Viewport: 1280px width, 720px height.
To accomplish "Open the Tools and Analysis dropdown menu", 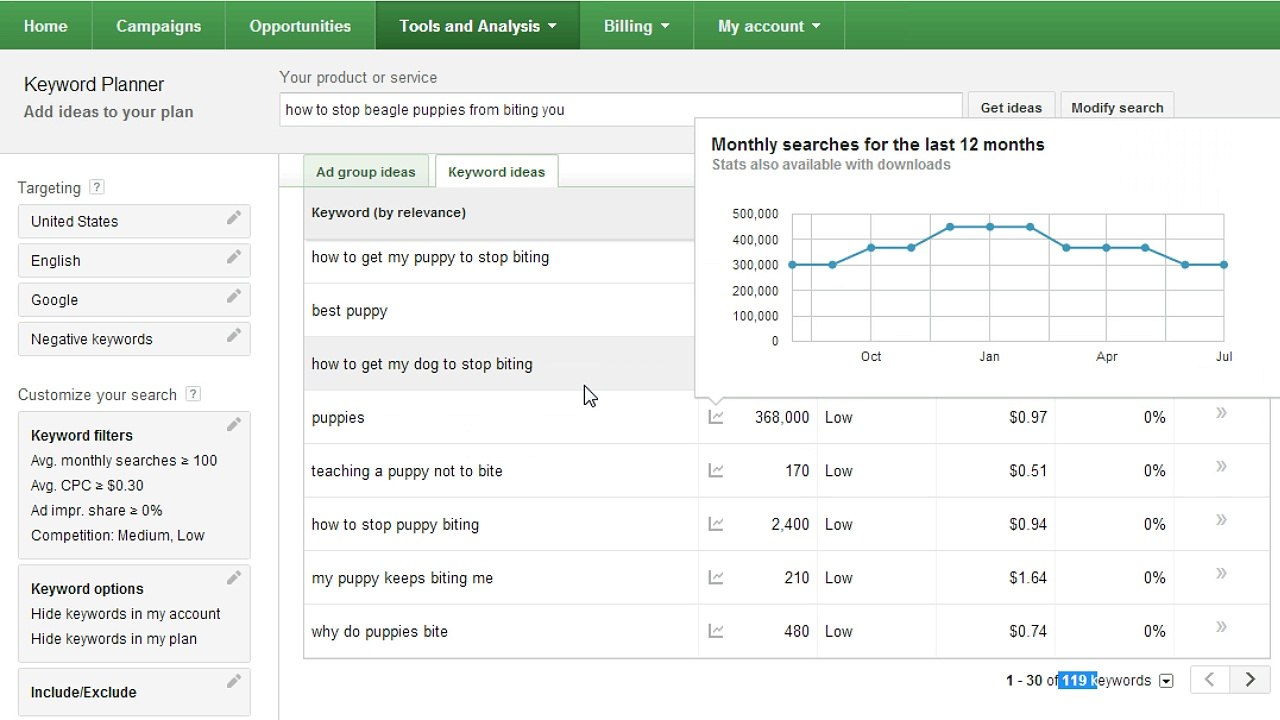I will pos(478,26).
